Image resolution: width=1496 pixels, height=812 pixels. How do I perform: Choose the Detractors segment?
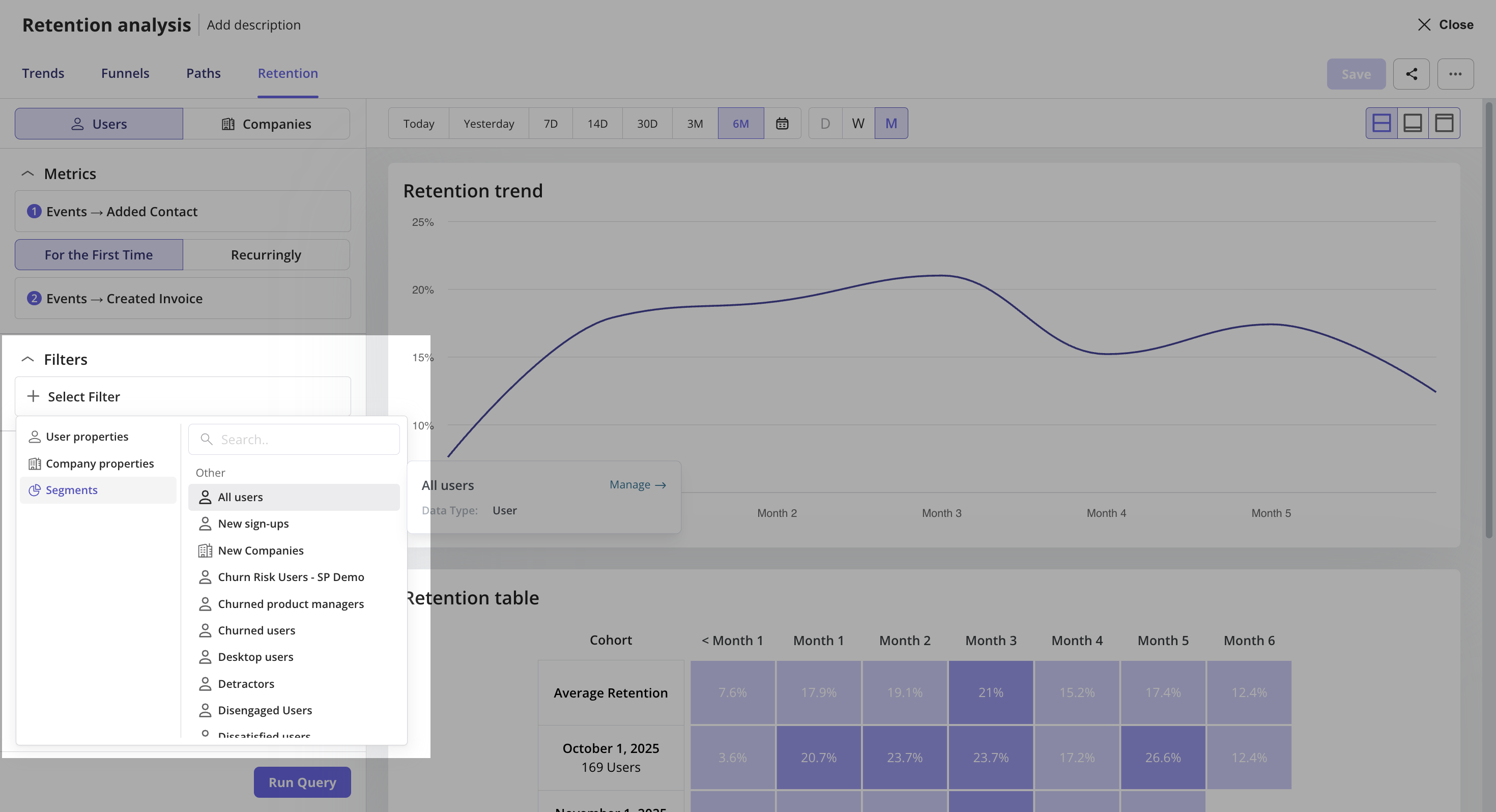pyautogui.click(x=294, y=684)
